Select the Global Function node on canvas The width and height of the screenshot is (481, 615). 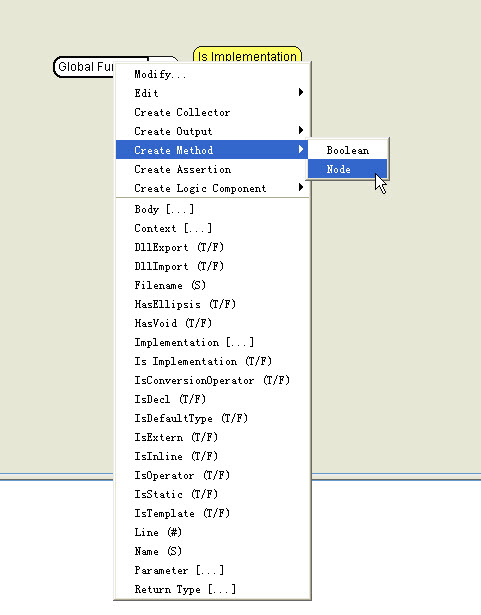(84, 67)
